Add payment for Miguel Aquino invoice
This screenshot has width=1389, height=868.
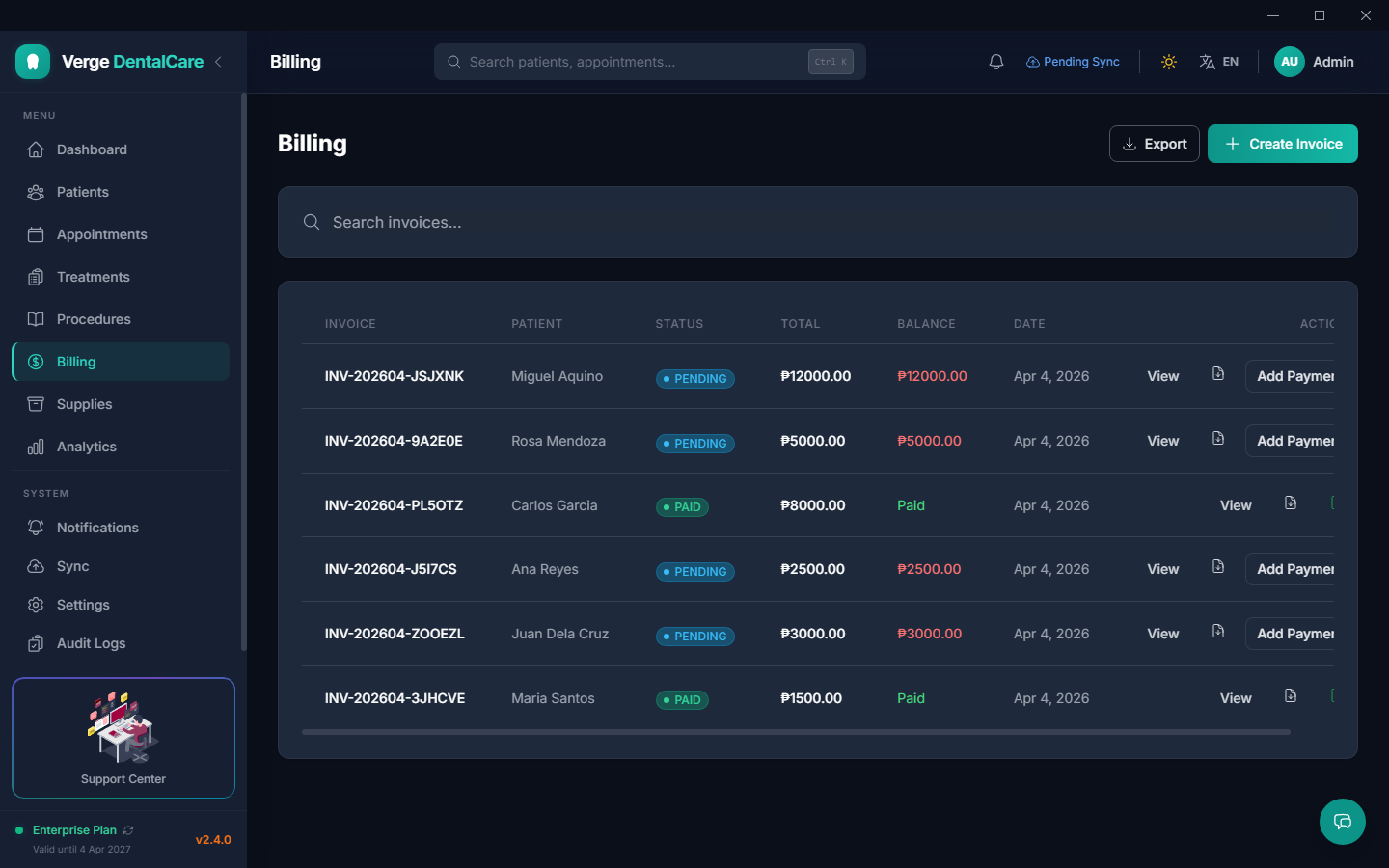coord(1291,376)
